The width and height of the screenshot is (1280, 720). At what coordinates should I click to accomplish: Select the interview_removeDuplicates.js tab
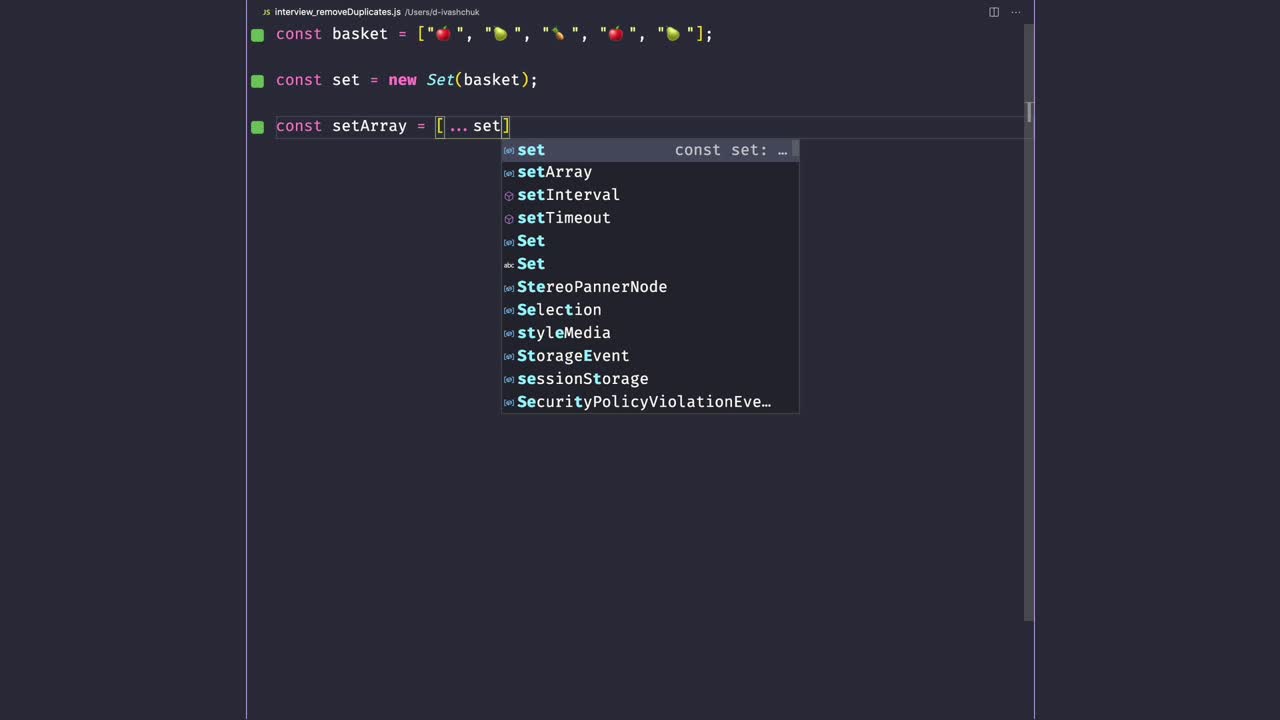point(337,12)
